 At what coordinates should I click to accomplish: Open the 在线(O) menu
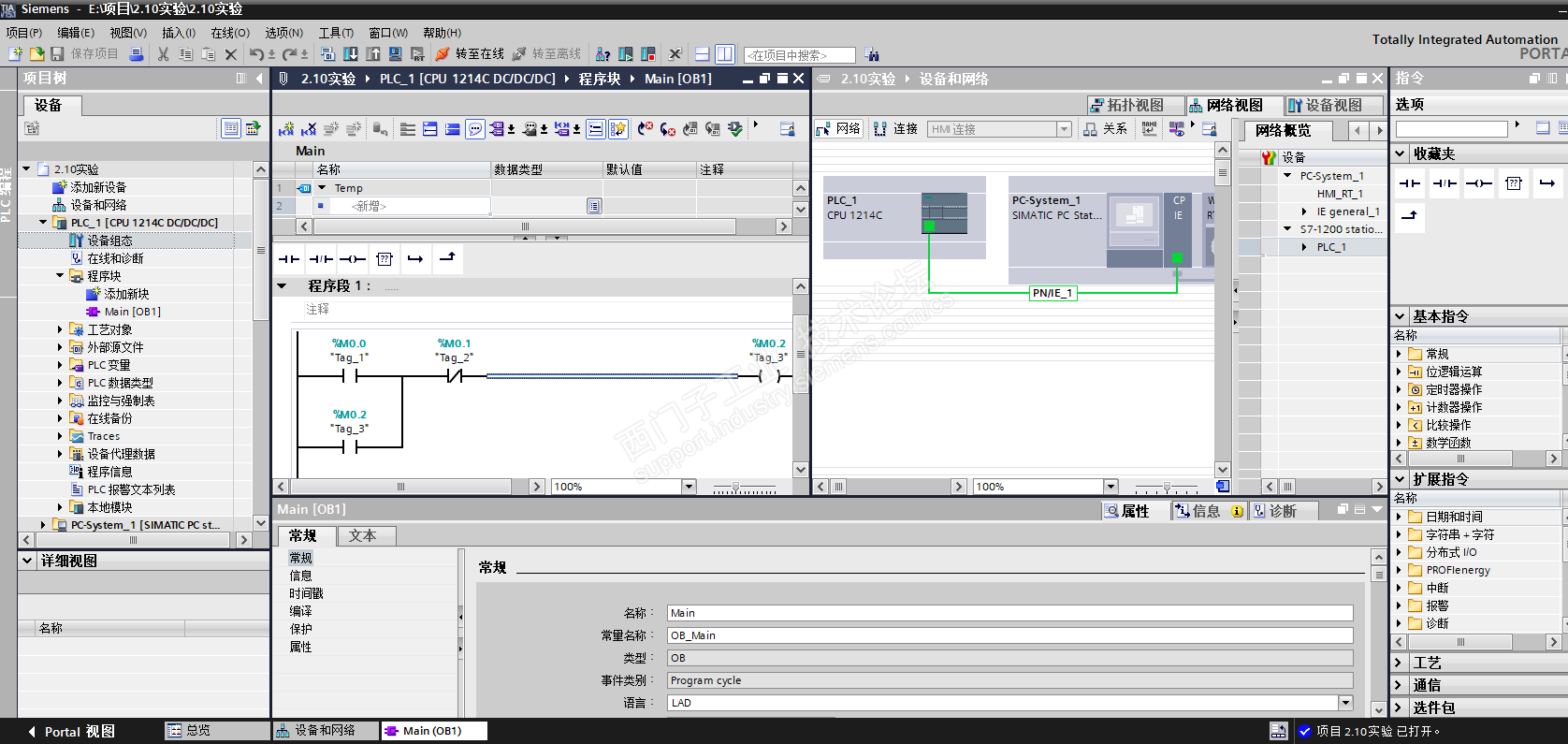[230, 33]
